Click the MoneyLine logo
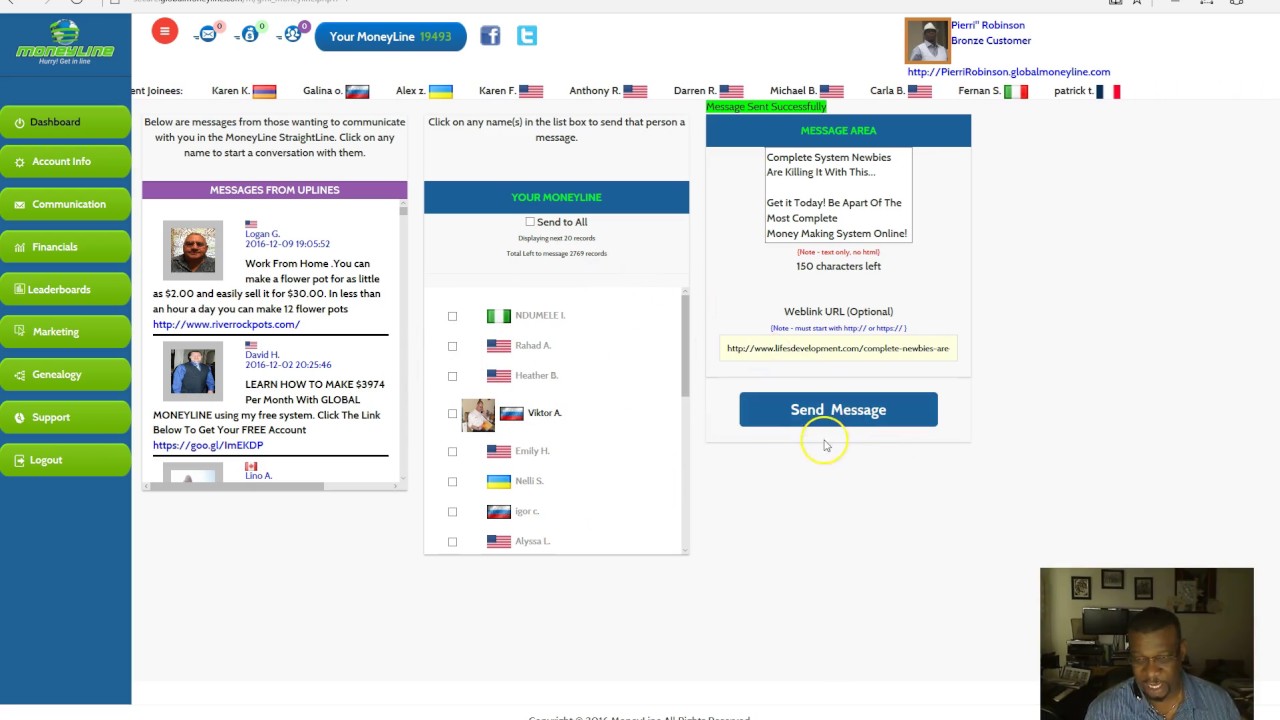The width and height of the screenshot is (1280, 720). [65, 42]
